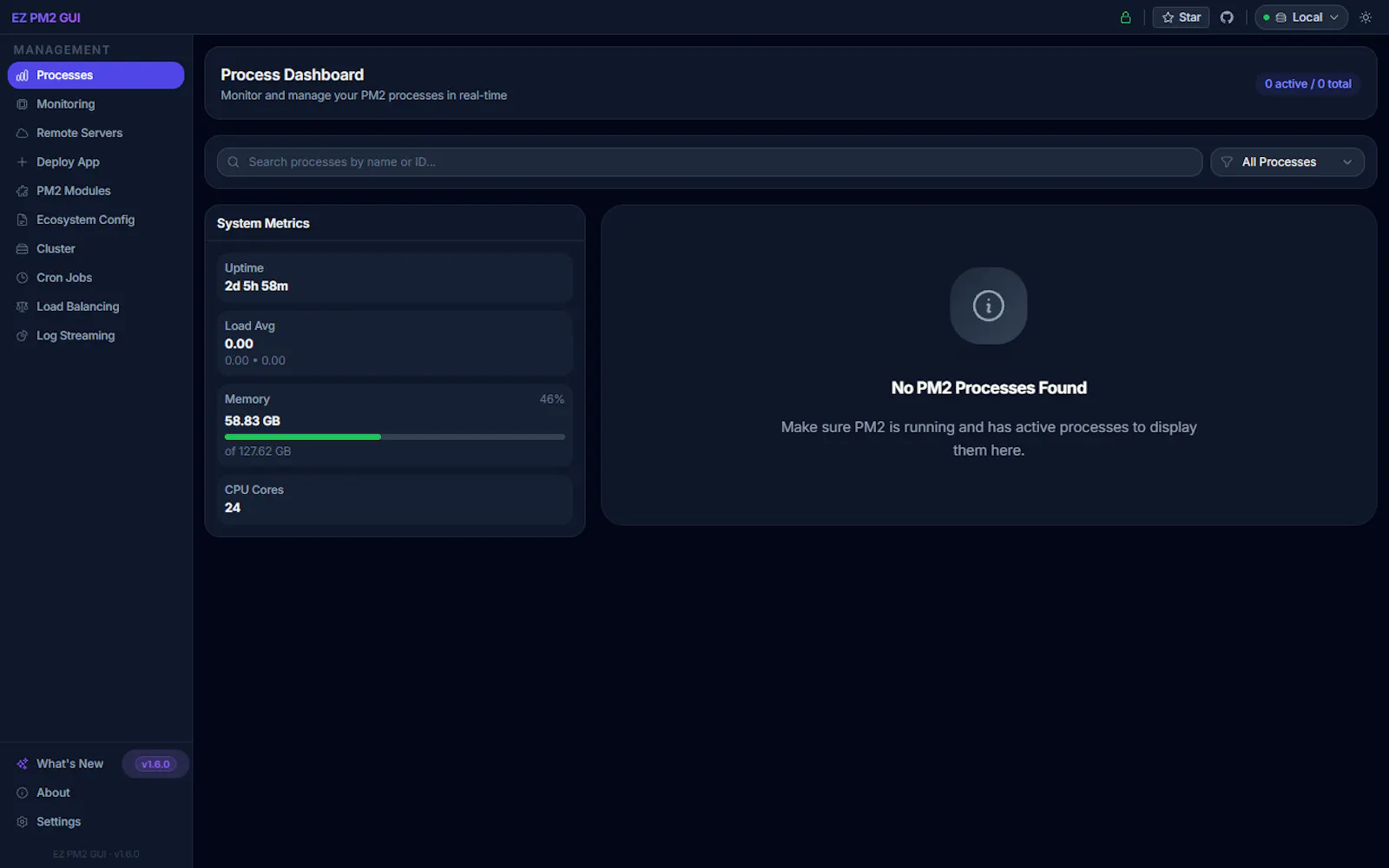Screen dimensions: 1389x868
Task: Click the About info icon in sidebar
Action: pos(23,792)
